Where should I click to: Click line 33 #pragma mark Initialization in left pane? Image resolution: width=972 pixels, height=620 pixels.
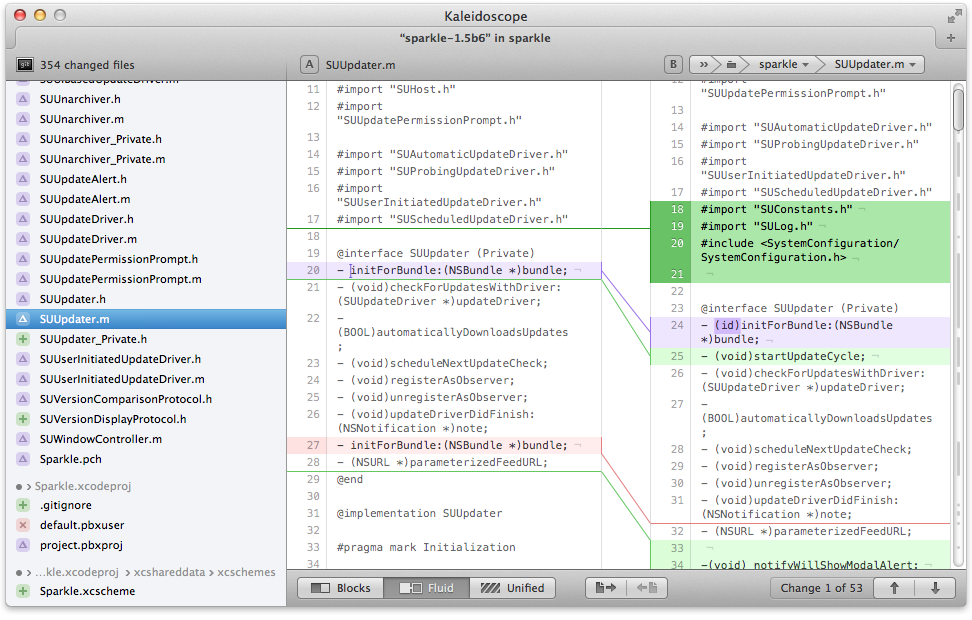tap(426, 547)
